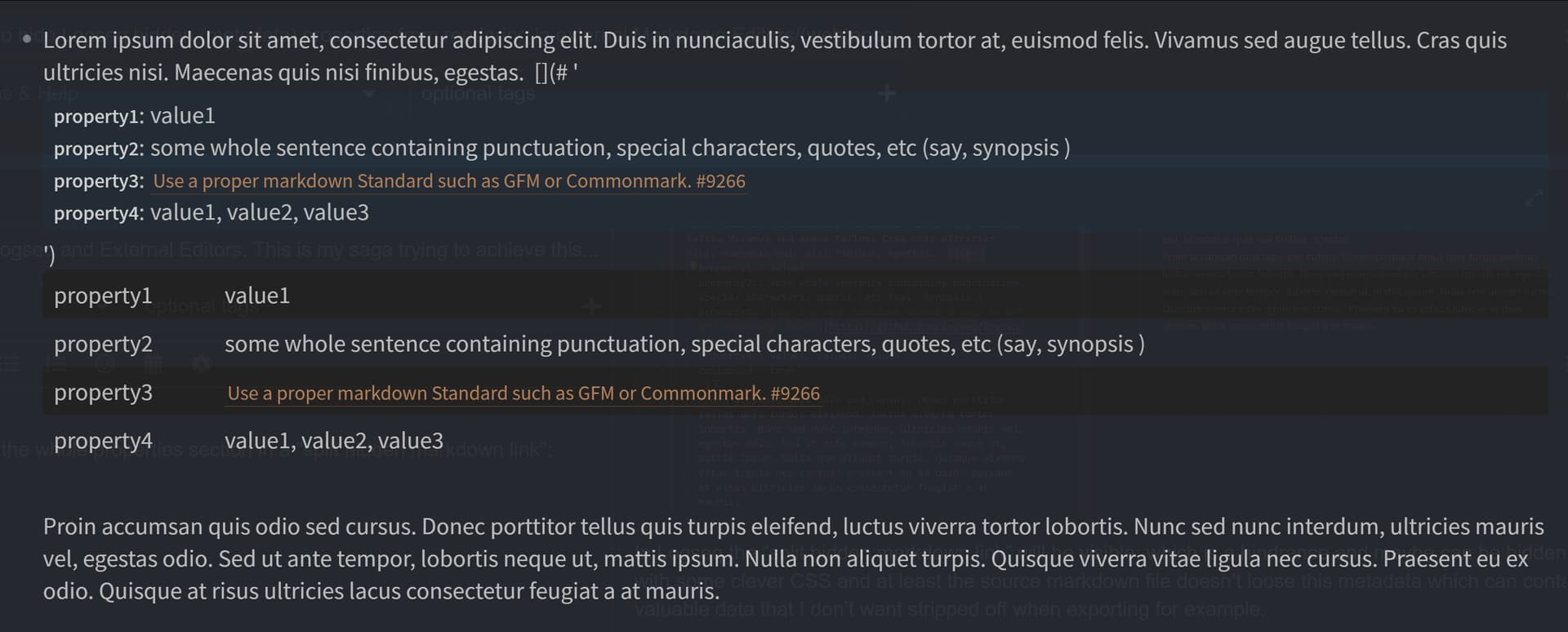Viewport: 1568px width, 632px height.
Task: Click the property3 cell in the table
Action: click(x=103, y=393)
